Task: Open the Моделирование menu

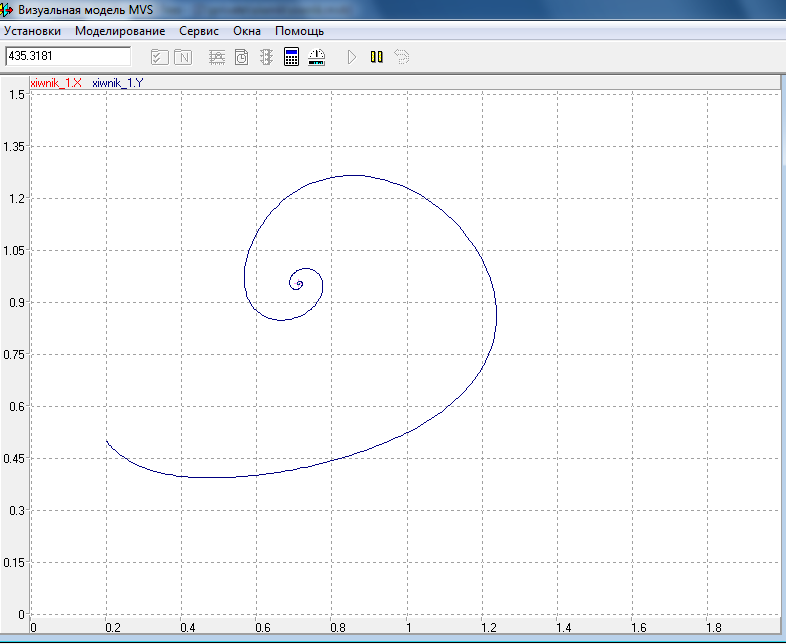Action: coord(120,31)
